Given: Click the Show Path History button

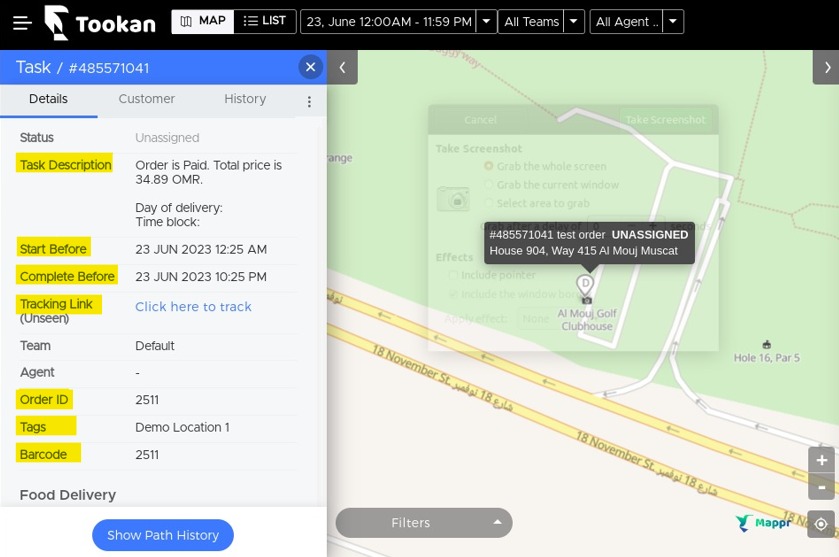Looking at the screenshot, I should click(163, 535).
